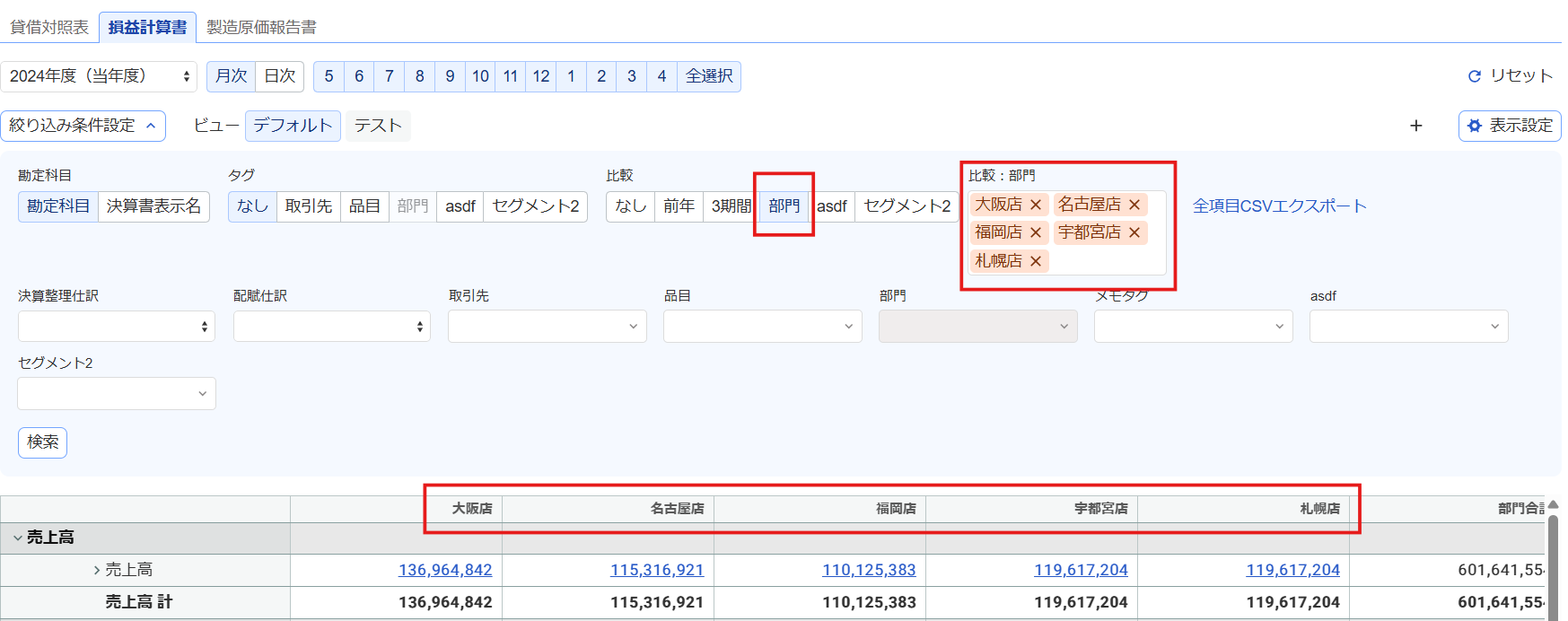Select 勘定科目 account display option

click(x=58, y=206)
